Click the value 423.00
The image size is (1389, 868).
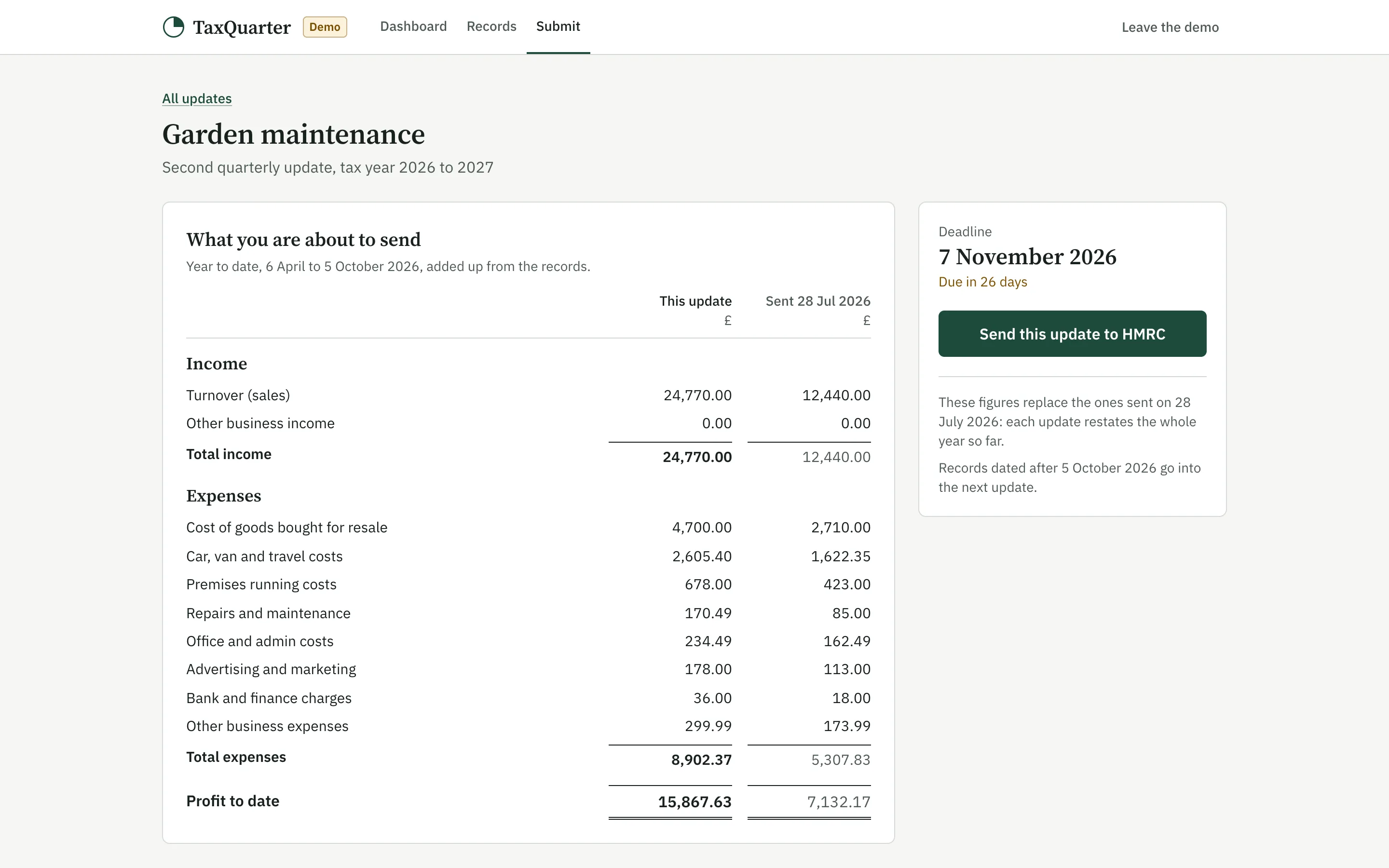click(x=847, y=584)
